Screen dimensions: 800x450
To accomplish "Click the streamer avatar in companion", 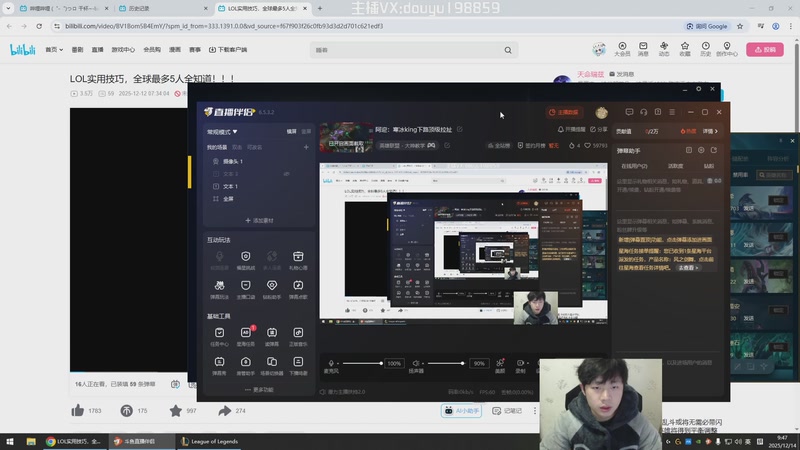I will (x=602, y=112).
